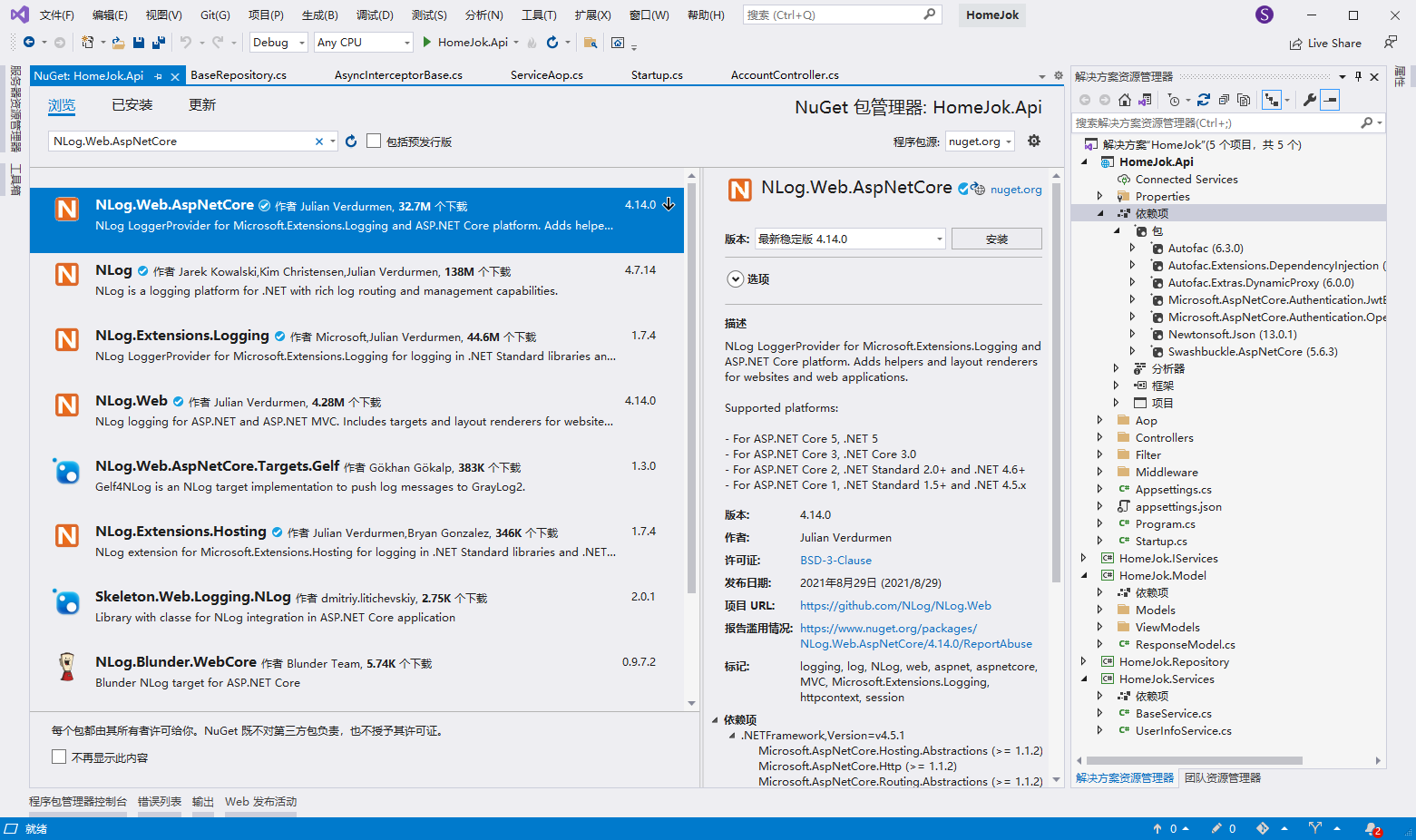Toggle the include prerelease checkbox

(x=374, y=141)
